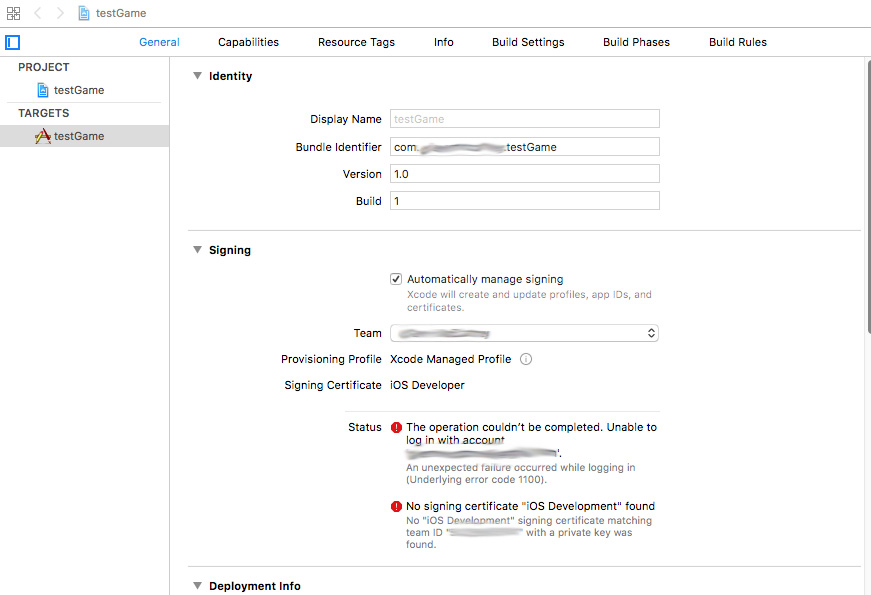Click the testGame target app icon
This screenshot has width=871, height=595.
(43, 136)
